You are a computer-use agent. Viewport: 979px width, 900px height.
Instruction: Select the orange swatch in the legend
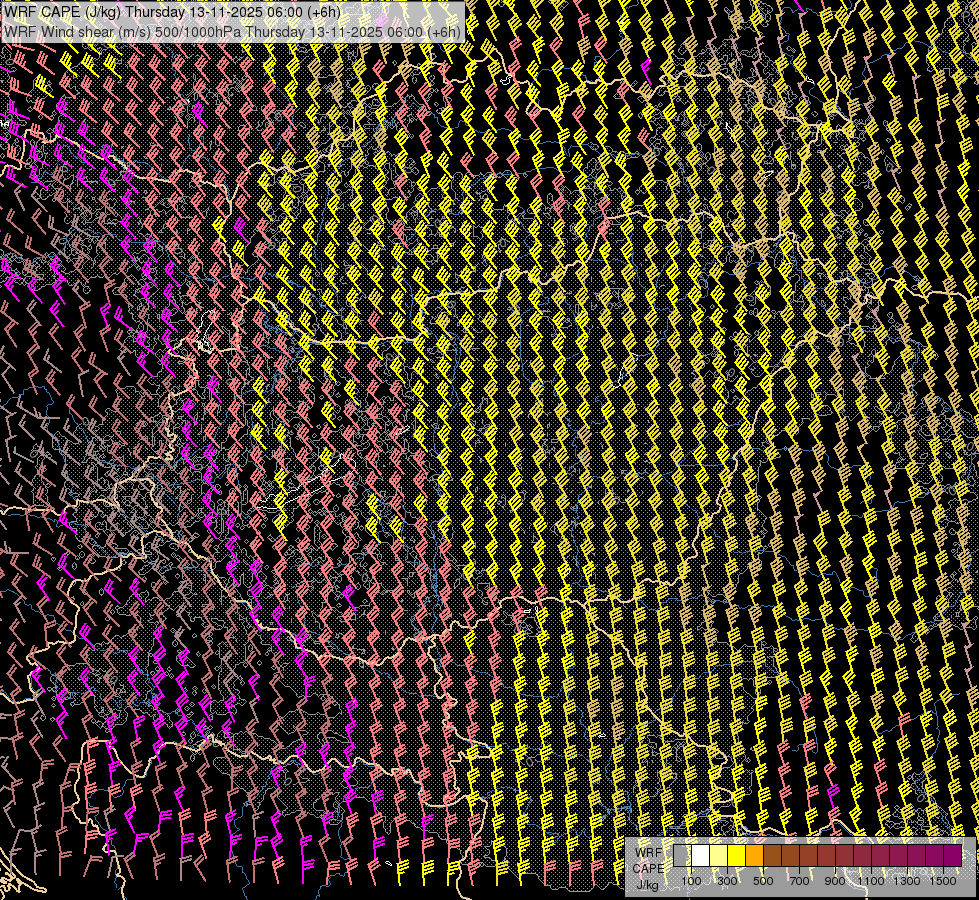[754, 855]
